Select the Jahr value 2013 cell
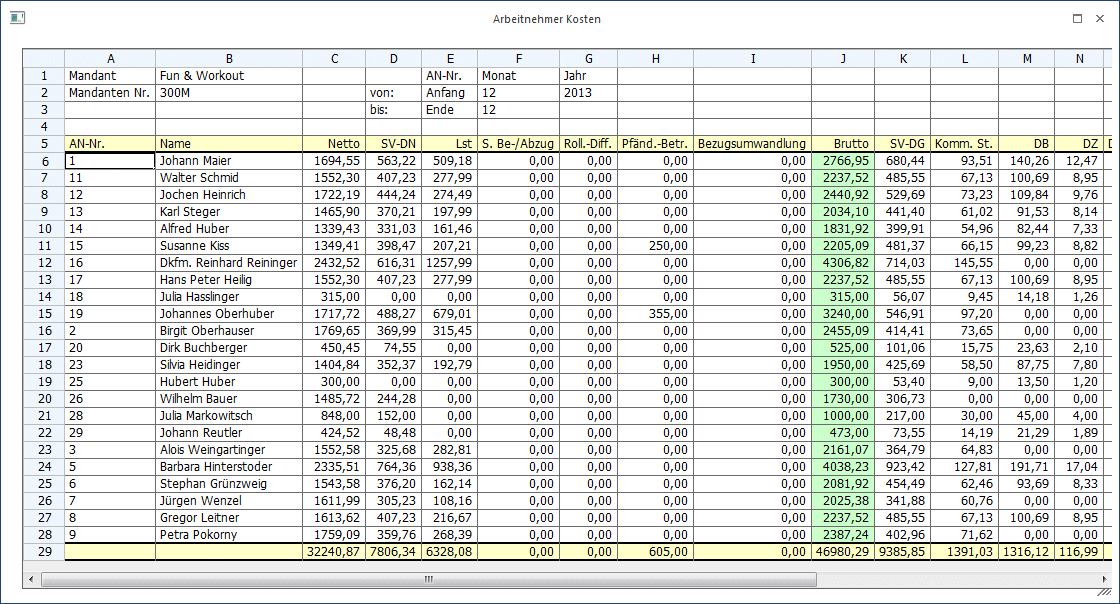Viewport: 1120px width, 604px height. pos(589,93)
